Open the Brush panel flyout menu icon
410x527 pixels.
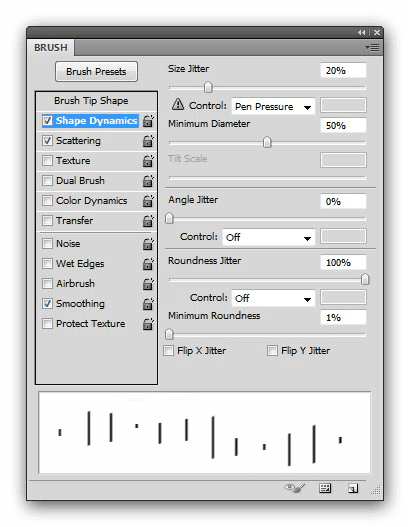click(x=372, y=47)
